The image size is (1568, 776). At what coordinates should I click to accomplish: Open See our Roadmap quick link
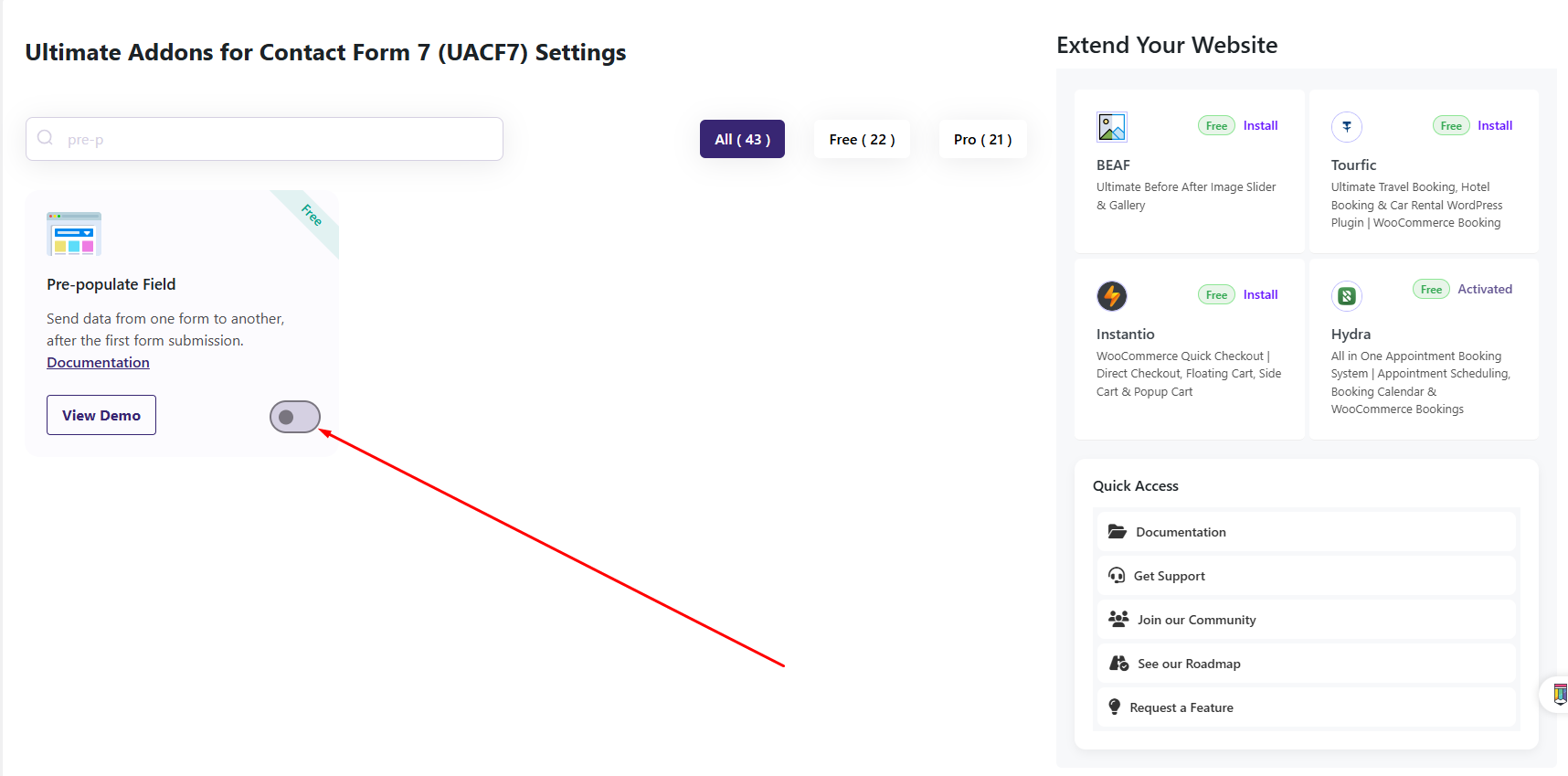pyautogui.click(x=1189, y=664)
